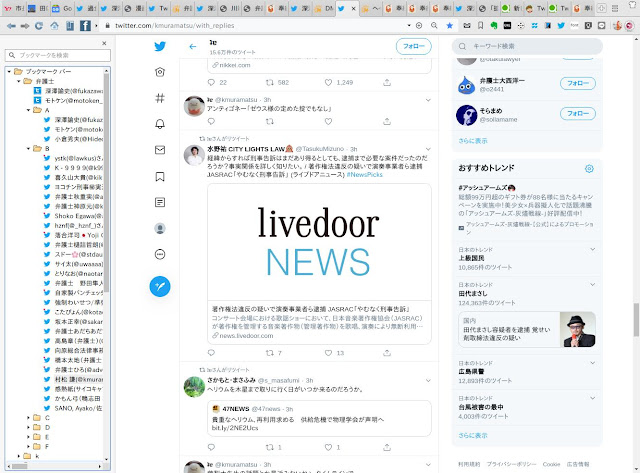Follow 弁護士大西洋一 account
Image resolution: width=640 pixels, height=473 pixels.
click(x=578, y=83)
